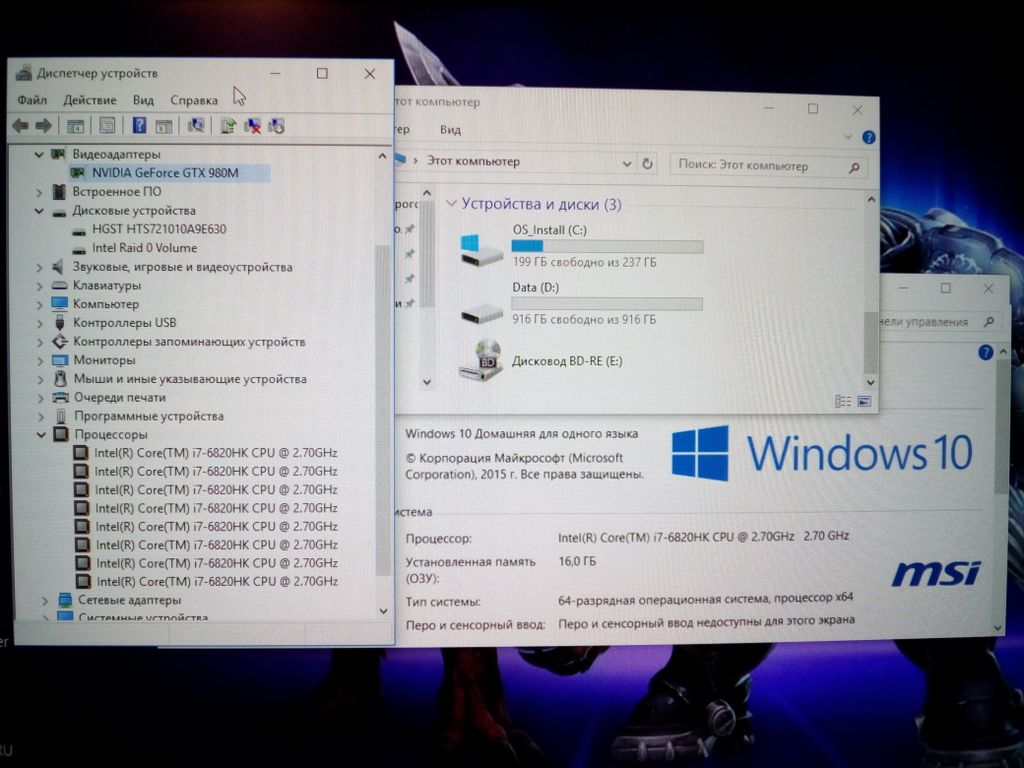Click the Device Manager vertical scrollbar down arrow
Image resolution: width=1024 pixels, height=768 pixels.
click(383, 611)
